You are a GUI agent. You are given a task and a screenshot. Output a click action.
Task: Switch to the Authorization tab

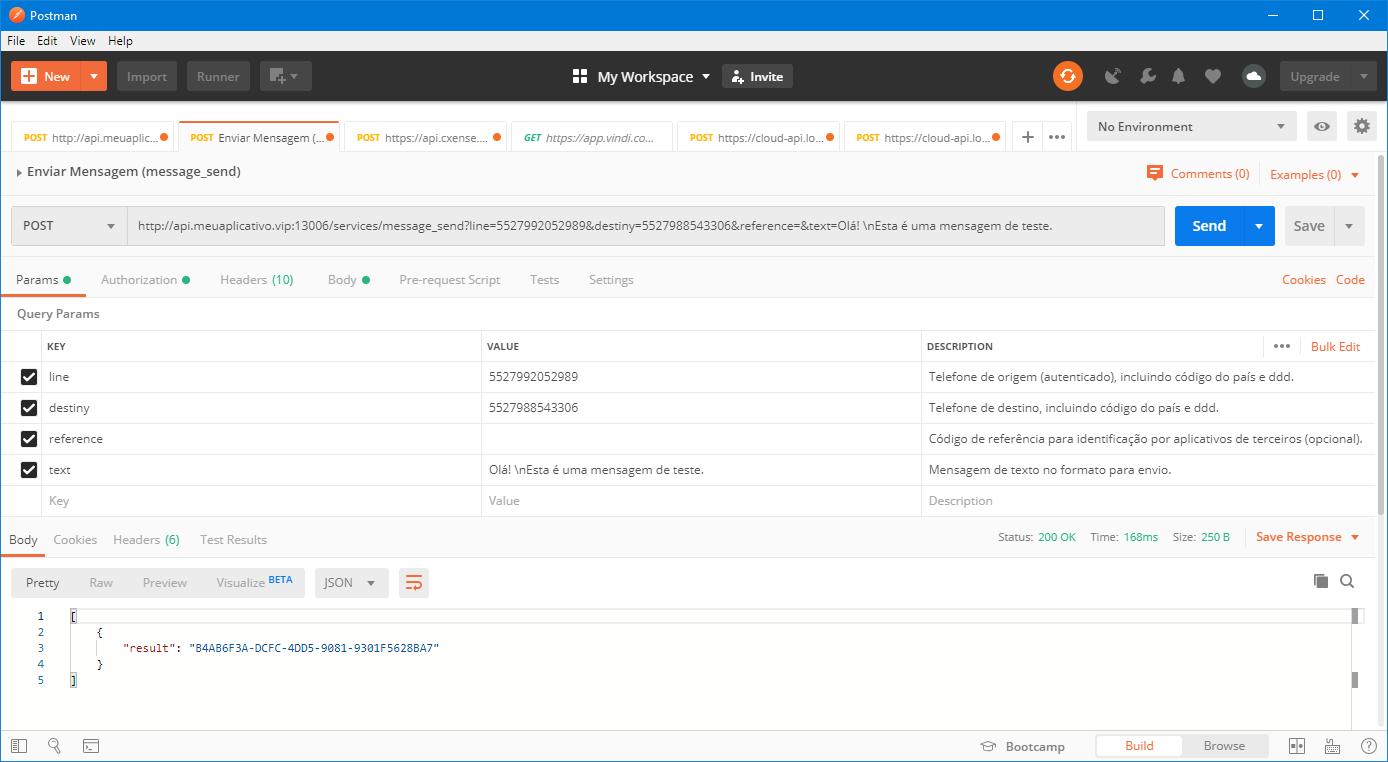click(139, 280)
